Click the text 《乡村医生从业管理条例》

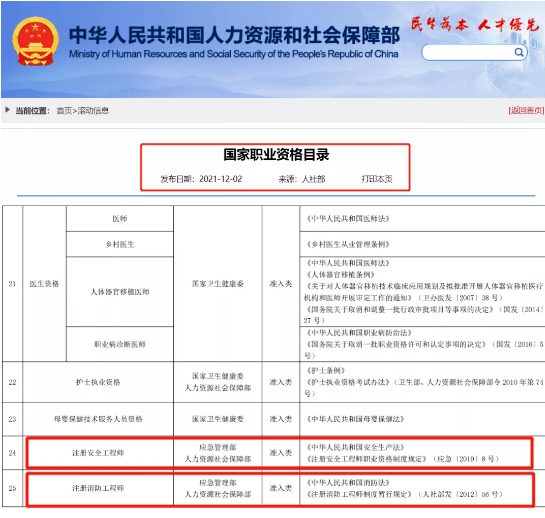[x=348, y=244]
